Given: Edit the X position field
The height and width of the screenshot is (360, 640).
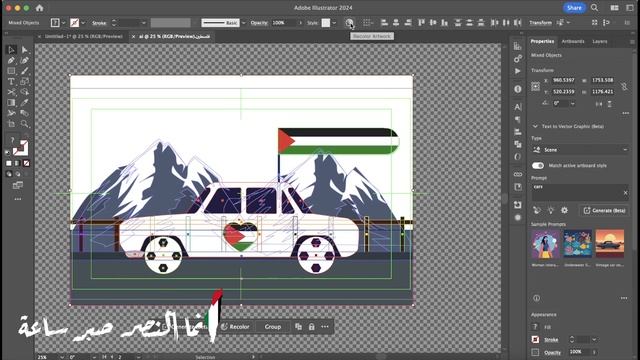Looking at the screenshot, I should (x=564, y=80).
